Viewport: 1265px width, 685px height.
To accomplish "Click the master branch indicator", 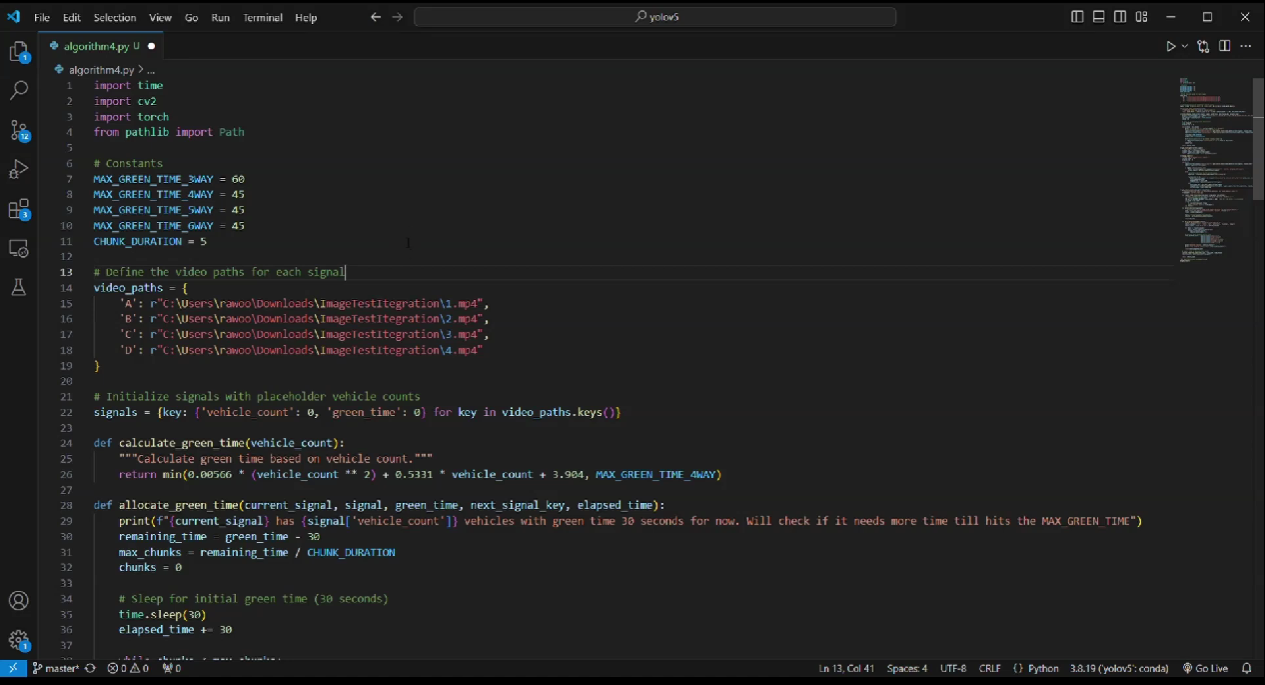I will pyautogui.click(x=55, y=668).
